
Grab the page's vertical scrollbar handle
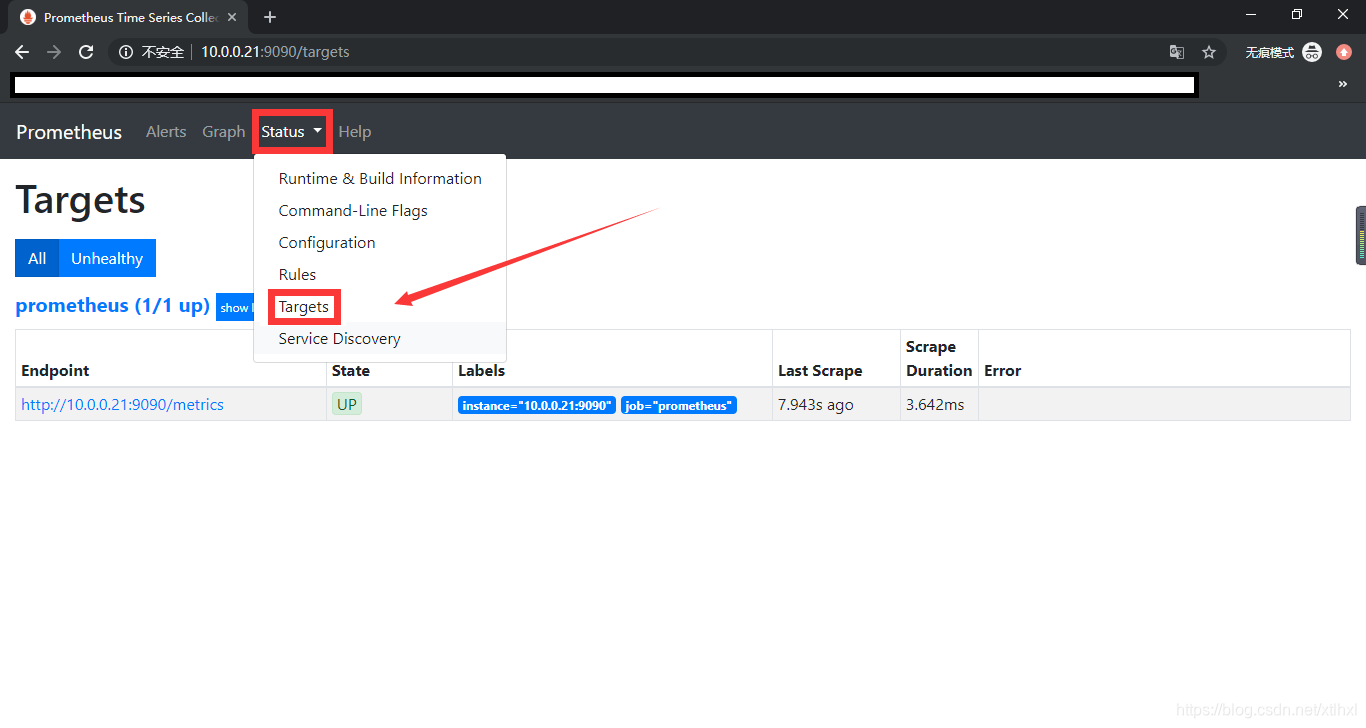[1361, 235]
